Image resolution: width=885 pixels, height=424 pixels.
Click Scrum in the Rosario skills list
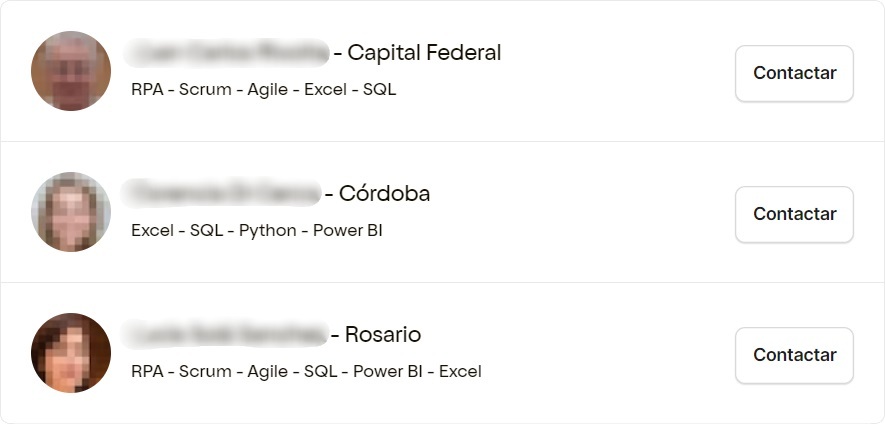click(x=204, y=371)
